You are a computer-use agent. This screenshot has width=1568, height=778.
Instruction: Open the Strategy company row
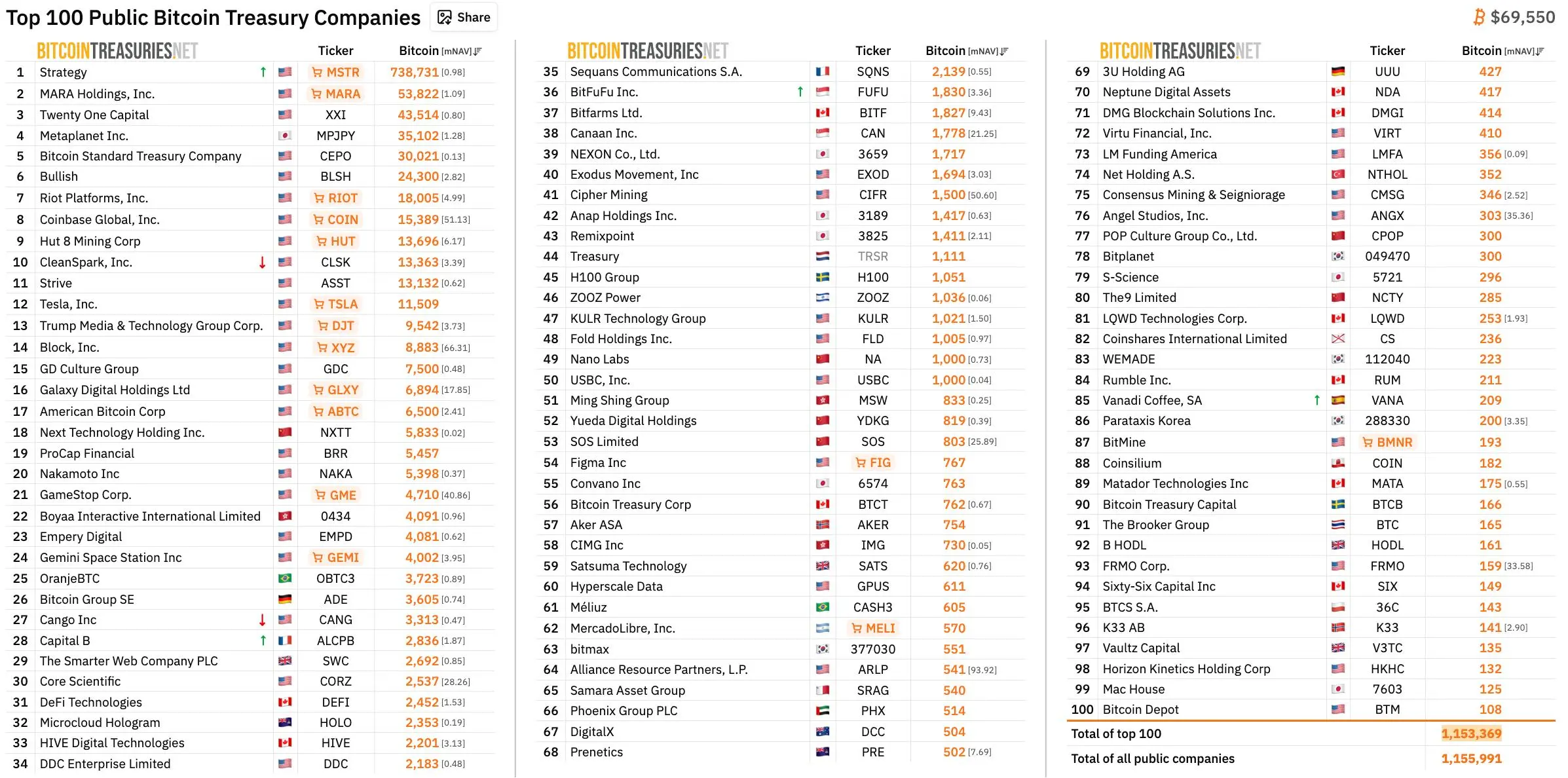(x=63, y=72)
